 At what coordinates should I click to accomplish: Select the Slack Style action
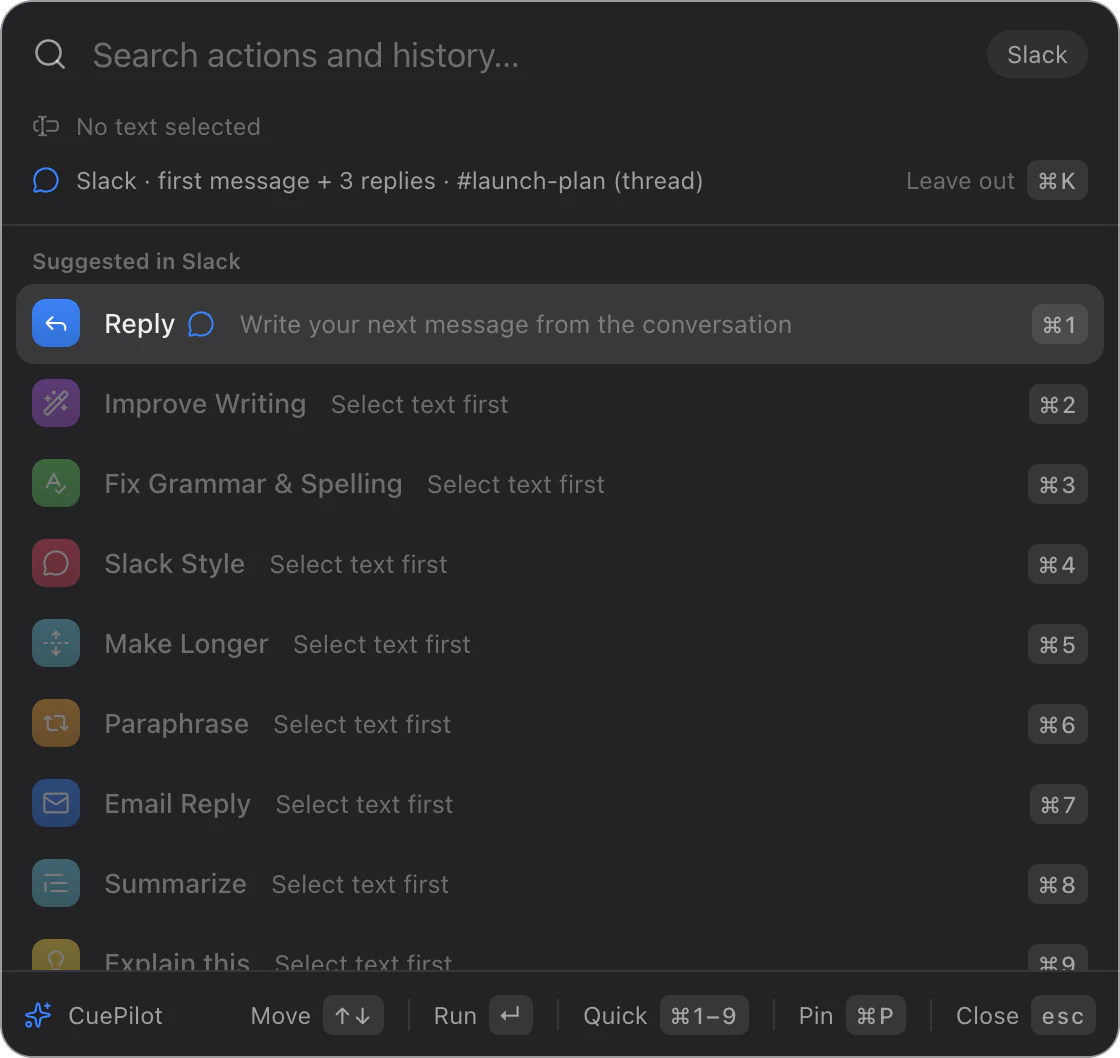(x=559, y=564)
